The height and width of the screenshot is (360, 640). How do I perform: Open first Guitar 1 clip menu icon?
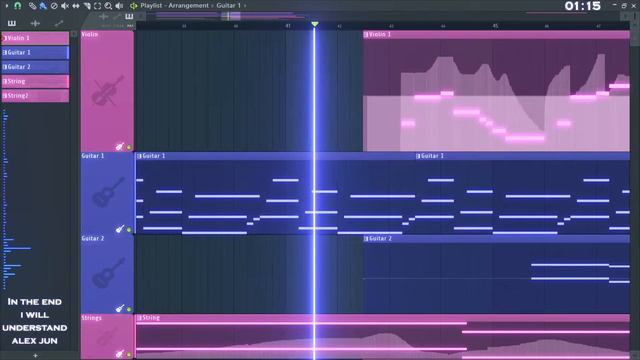pyautogui.click(x=139, y=156)
